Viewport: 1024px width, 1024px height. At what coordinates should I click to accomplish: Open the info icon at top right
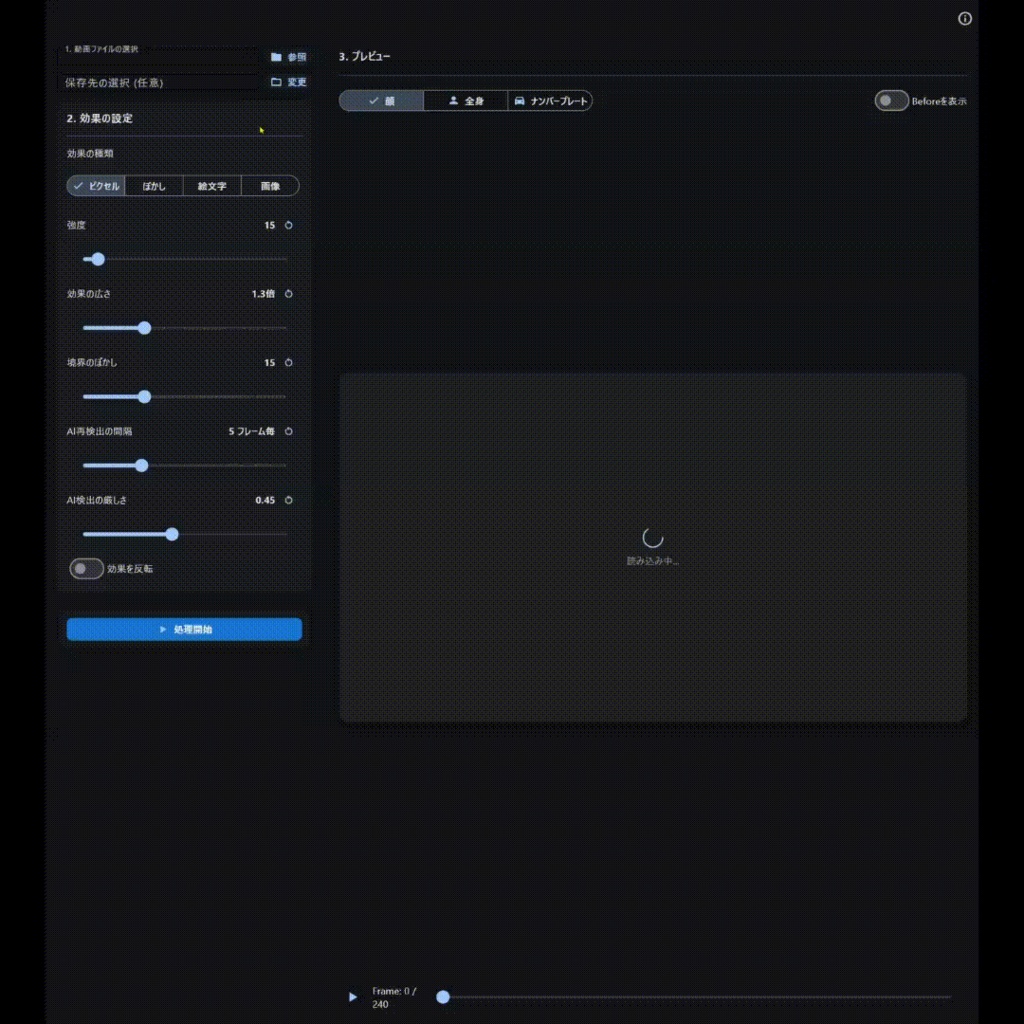coord(965,18)
